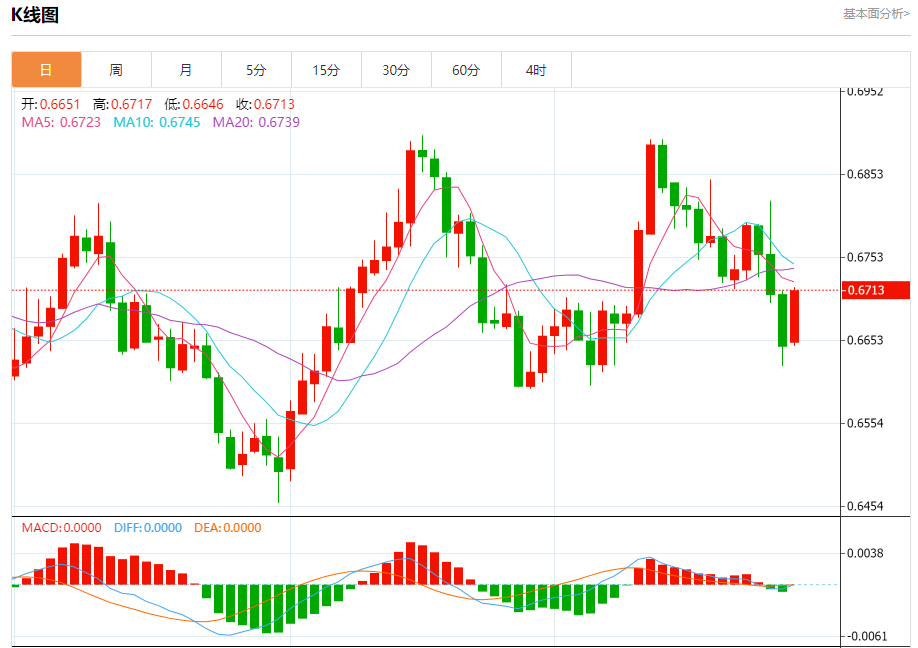Open the 5分 interval tab
The width and height of the screenshot is (918, 648).
tap(256, 70)
